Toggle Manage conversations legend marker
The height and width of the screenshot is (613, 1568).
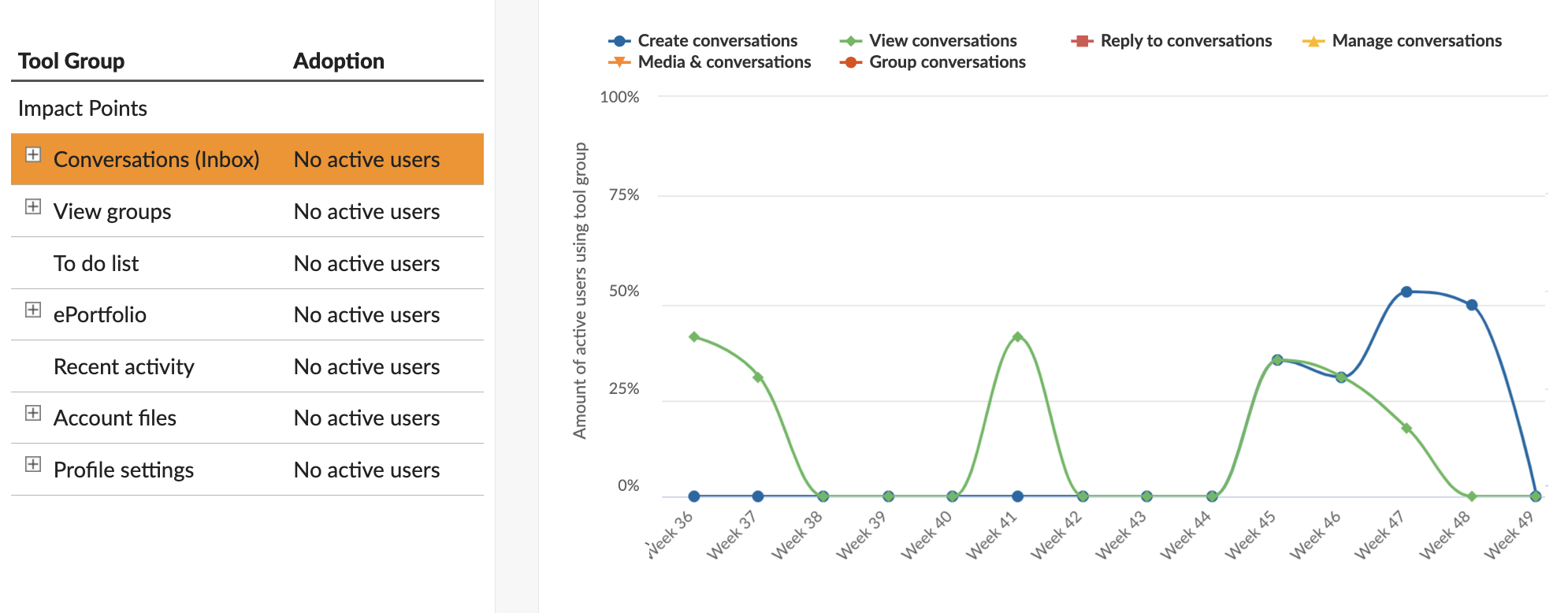pos(1313,41)
